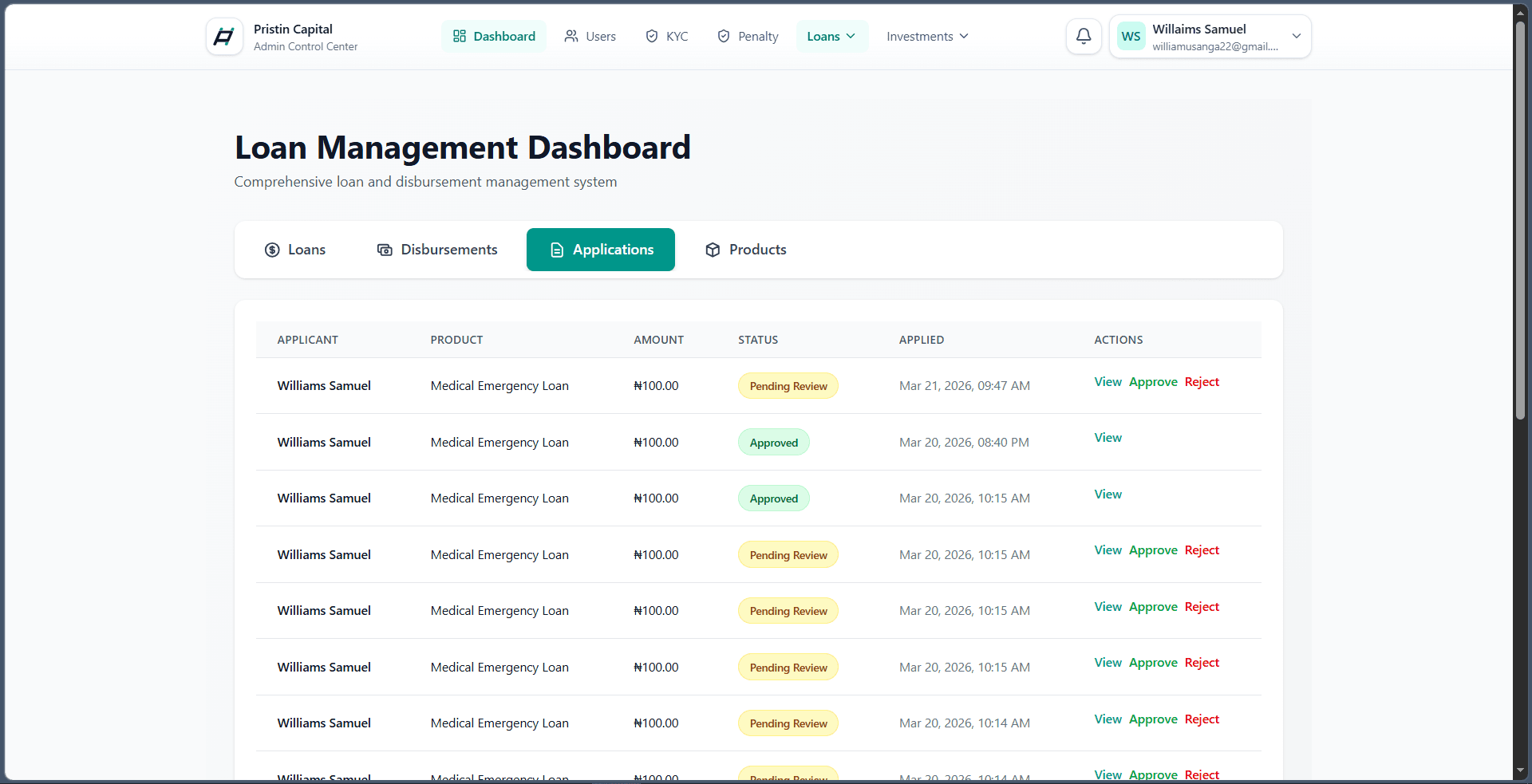Switch to the Products tab

pos(746,250)
